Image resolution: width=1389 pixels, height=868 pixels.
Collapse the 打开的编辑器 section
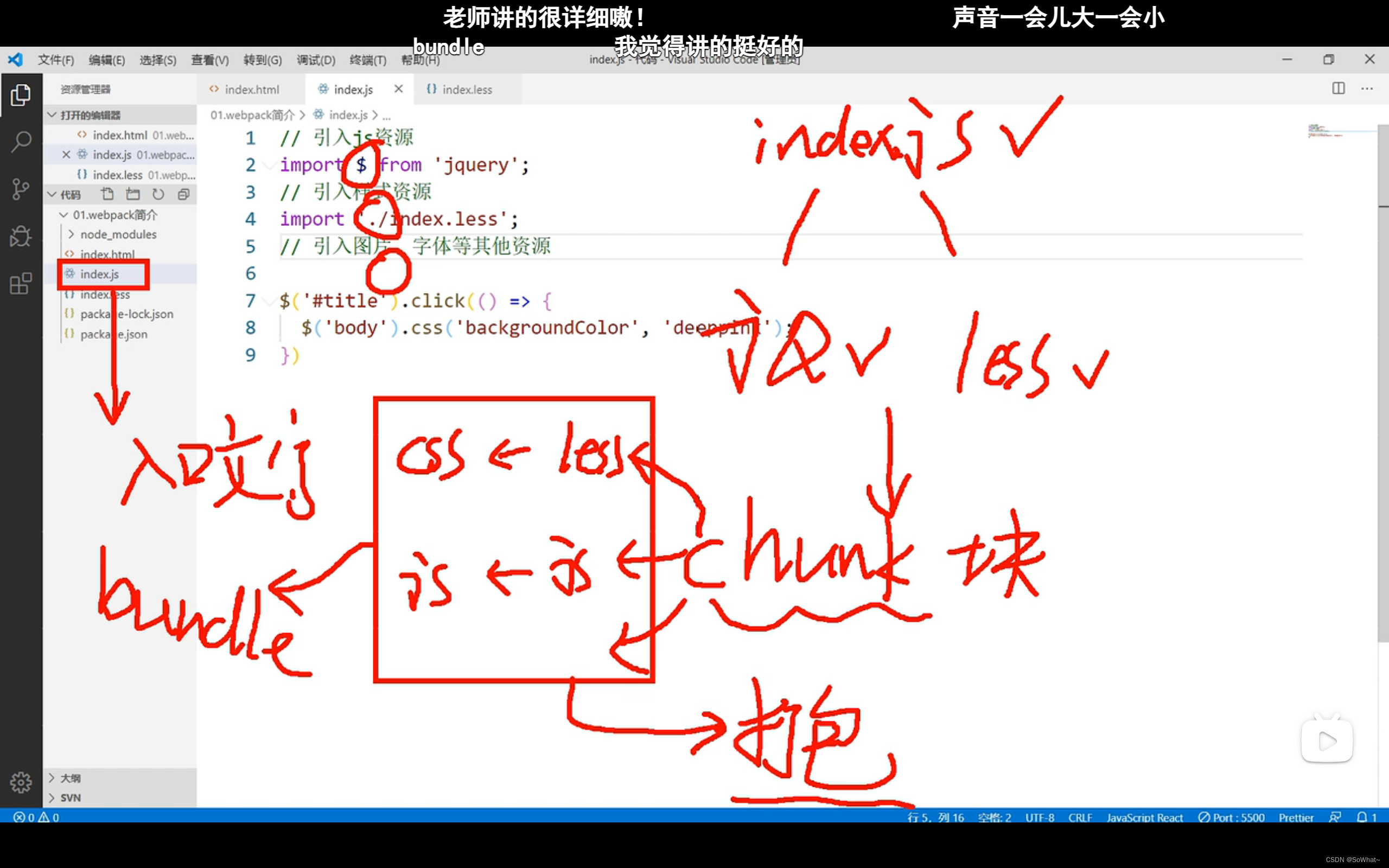point(51,115)
